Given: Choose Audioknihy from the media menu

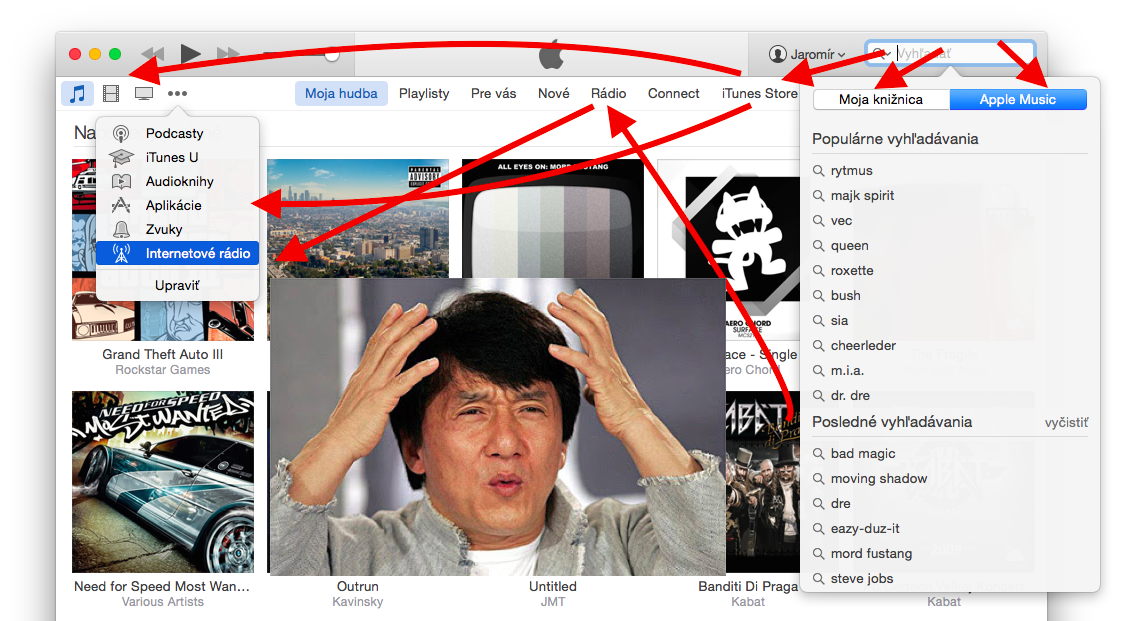Looking at the screenshot, I should [177, 181].
